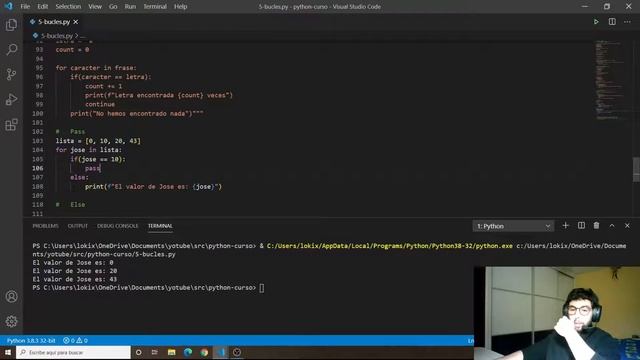The height and width of the screenshot is (360, 640).
Task: Switch to the TERMINAL panel tab
Action: click(x=160, y=226)
